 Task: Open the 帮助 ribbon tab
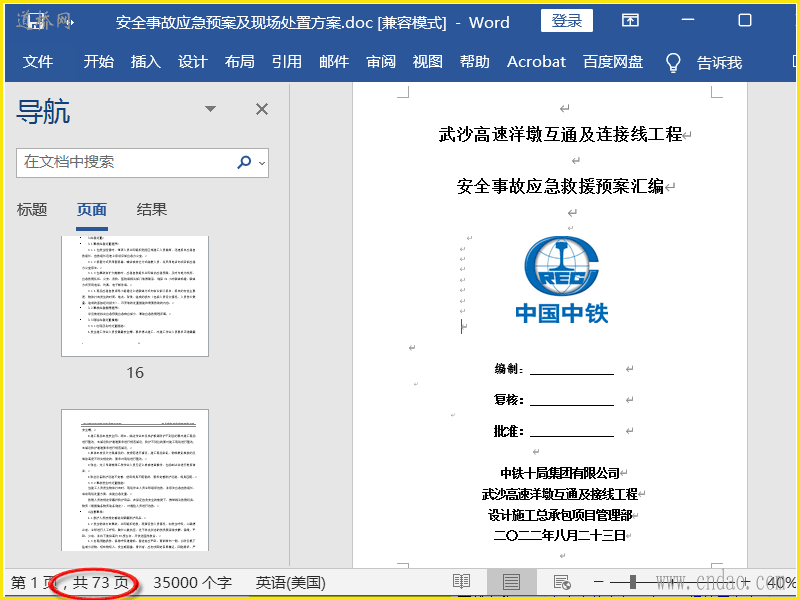(x=474, y=62)
